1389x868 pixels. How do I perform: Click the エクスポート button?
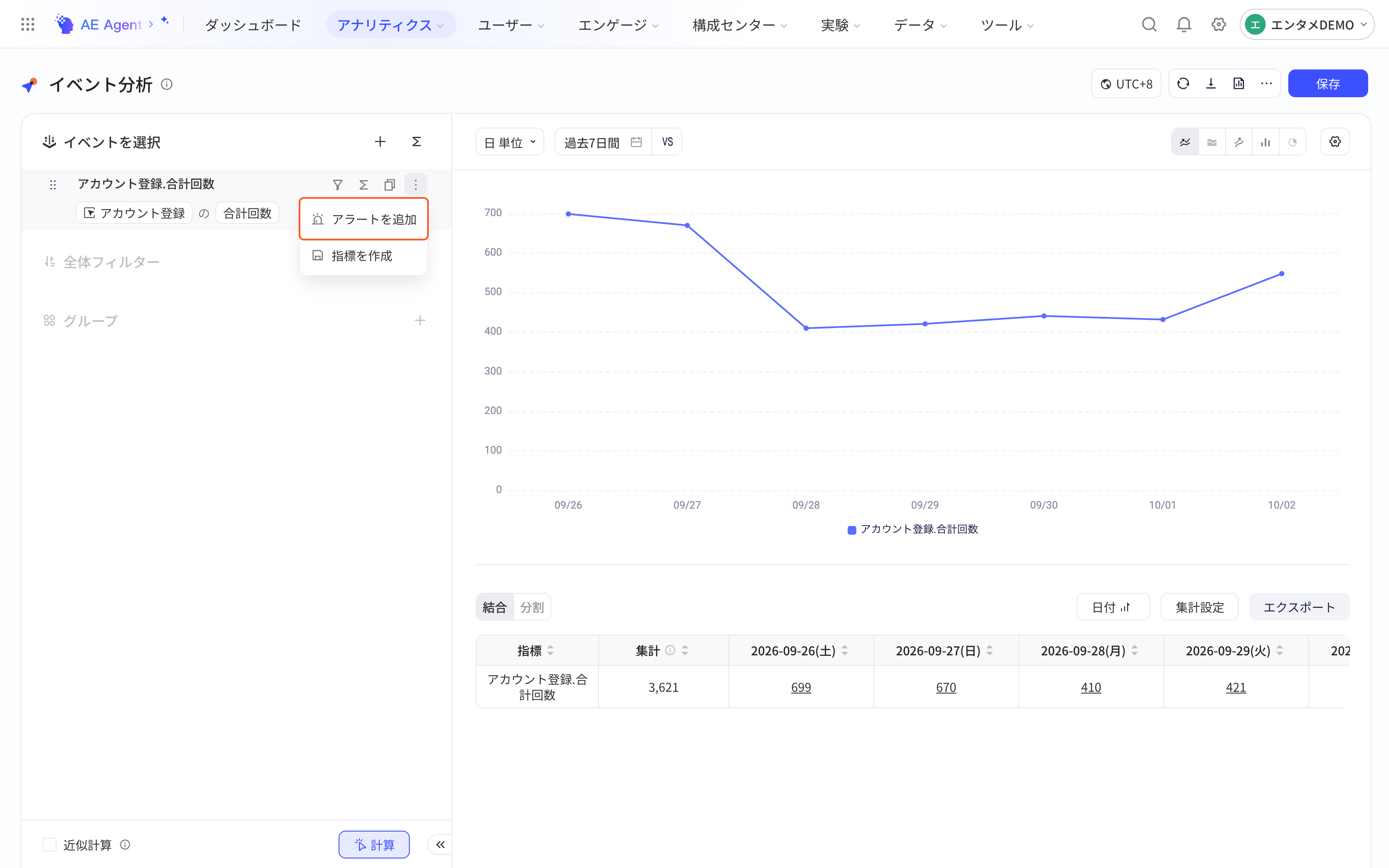coord(1299,607)
